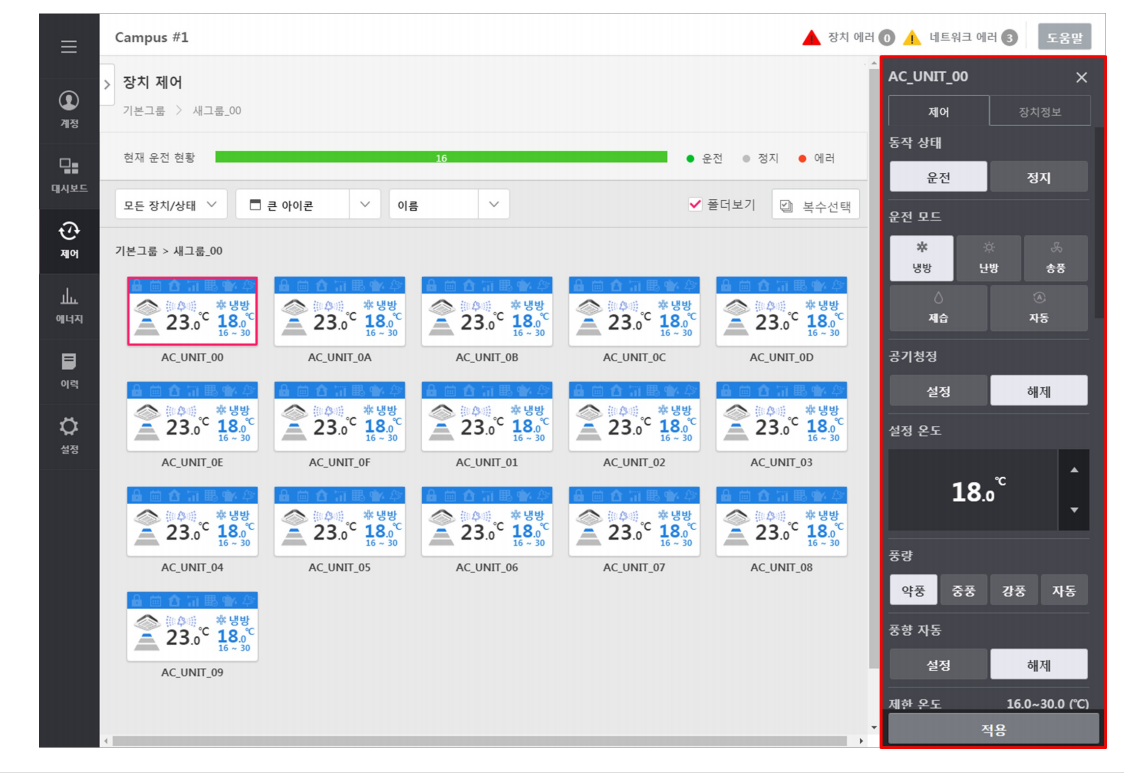Go to 대시보드 dashboard icon
This screenshot has width=1124, height=773.
coord(68,174)
